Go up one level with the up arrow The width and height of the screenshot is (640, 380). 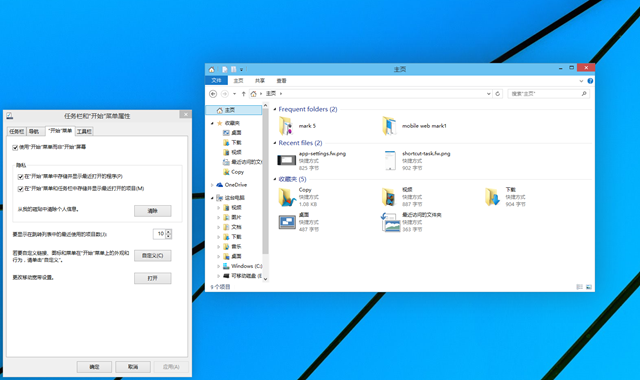244,94
